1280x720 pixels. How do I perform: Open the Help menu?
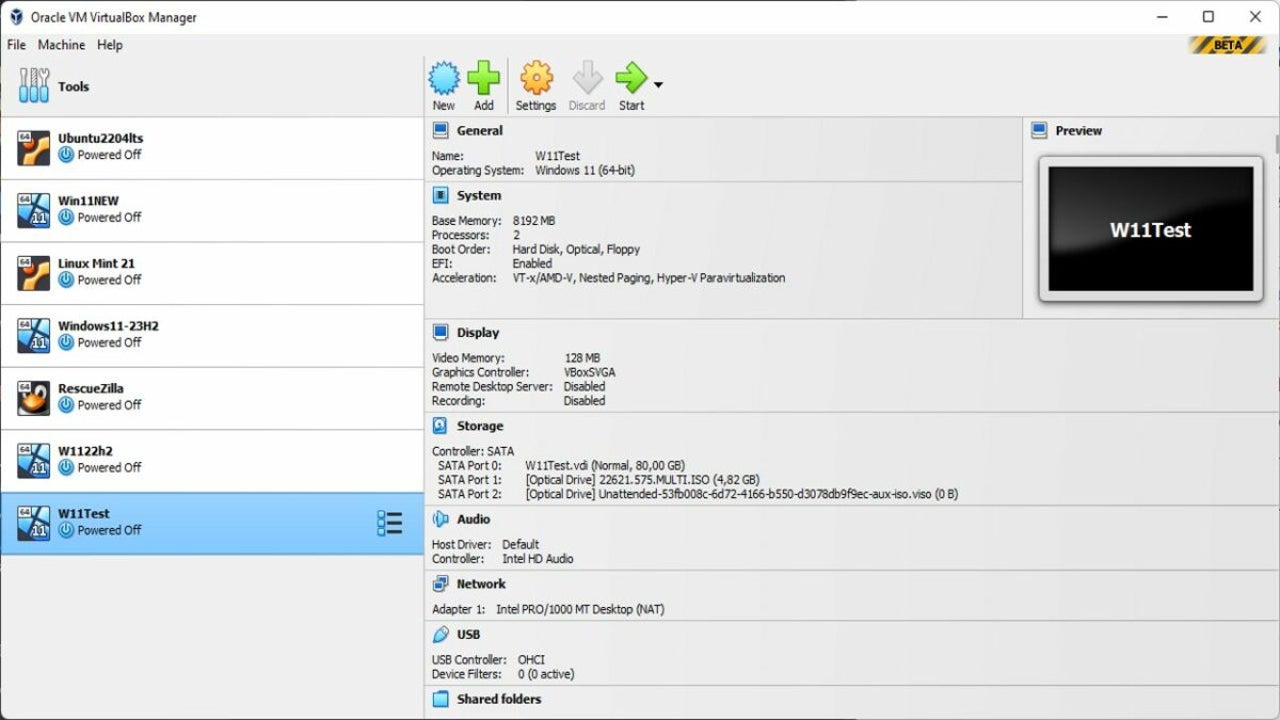click(110, 45)
